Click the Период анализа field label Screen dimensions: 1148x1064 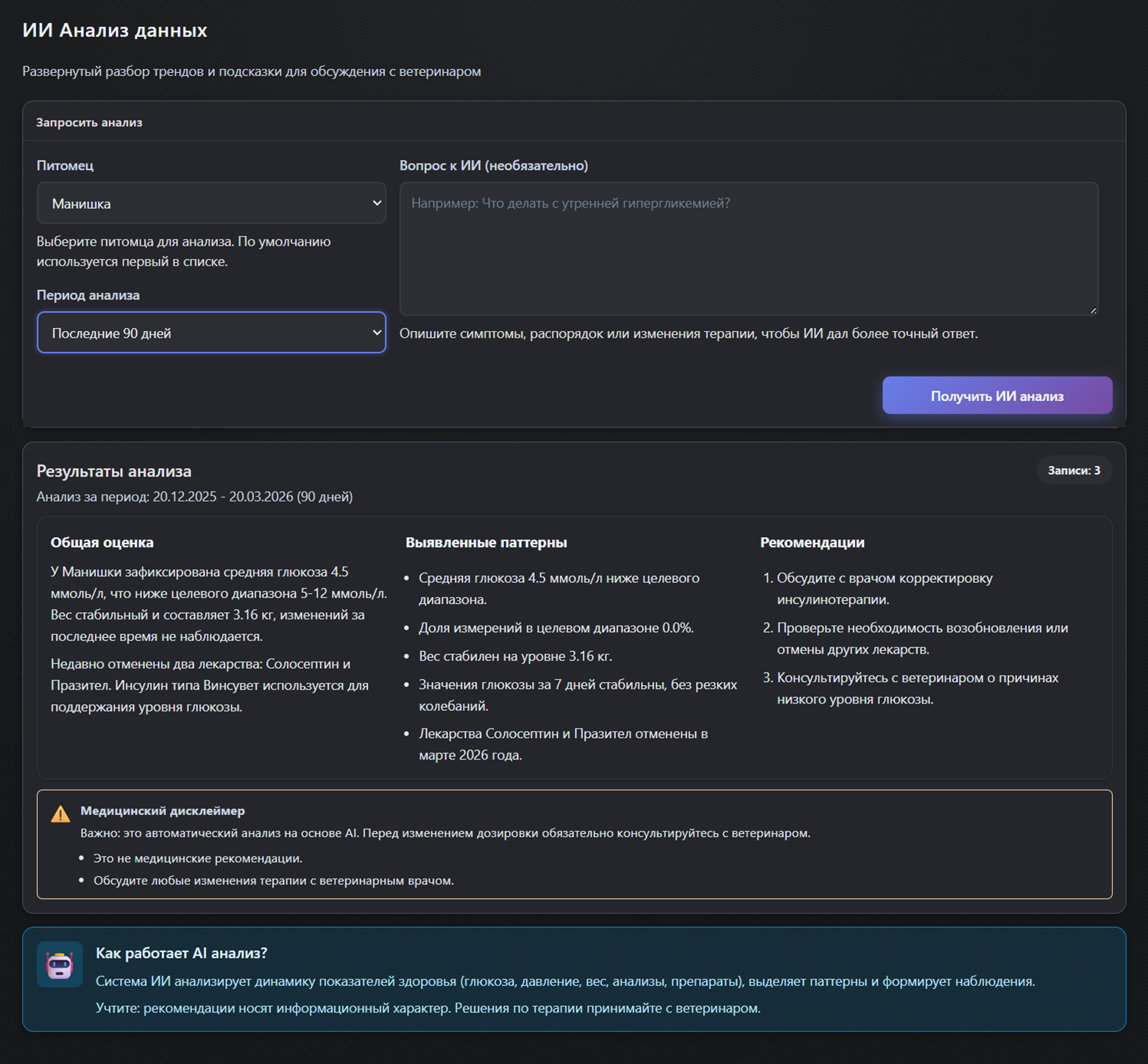click(88, 295)
